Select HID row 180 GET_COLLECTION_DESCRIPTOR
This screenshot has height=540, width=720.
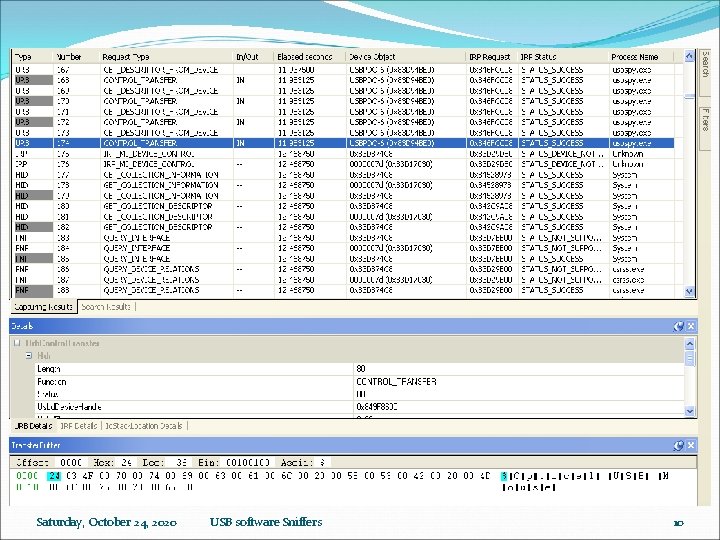click(343, 206)
